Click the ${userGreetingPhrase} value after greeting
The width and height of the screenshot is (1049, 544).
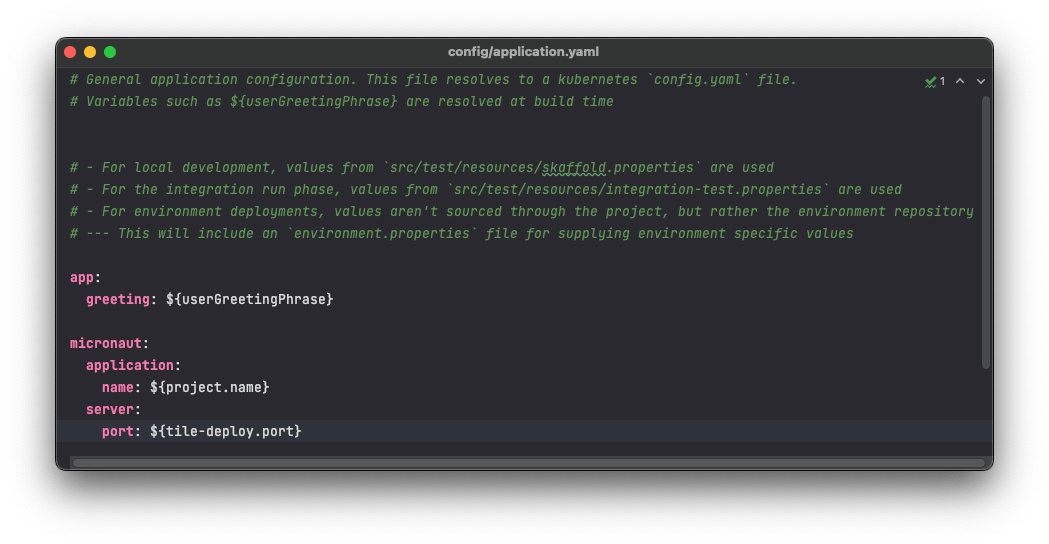tap(250, 300)
